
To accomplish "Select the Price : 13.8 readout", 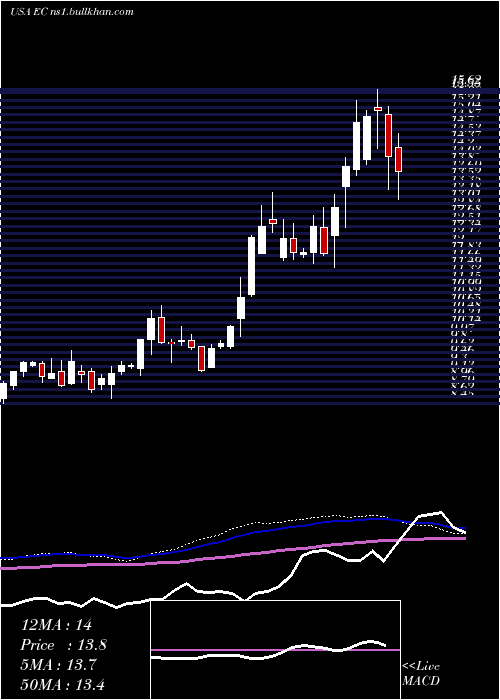I will [x=63, y=645].
